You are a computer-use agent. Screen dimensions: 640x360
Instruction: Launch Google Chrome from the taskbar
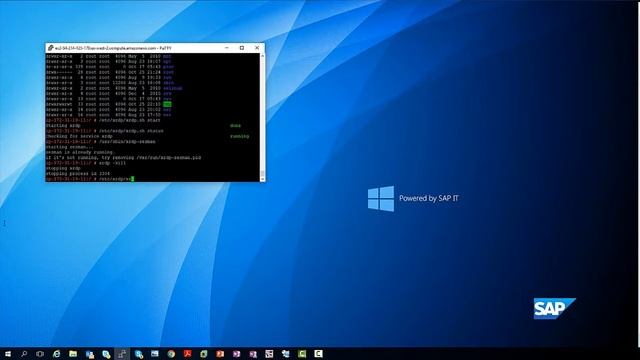point(171,354)
